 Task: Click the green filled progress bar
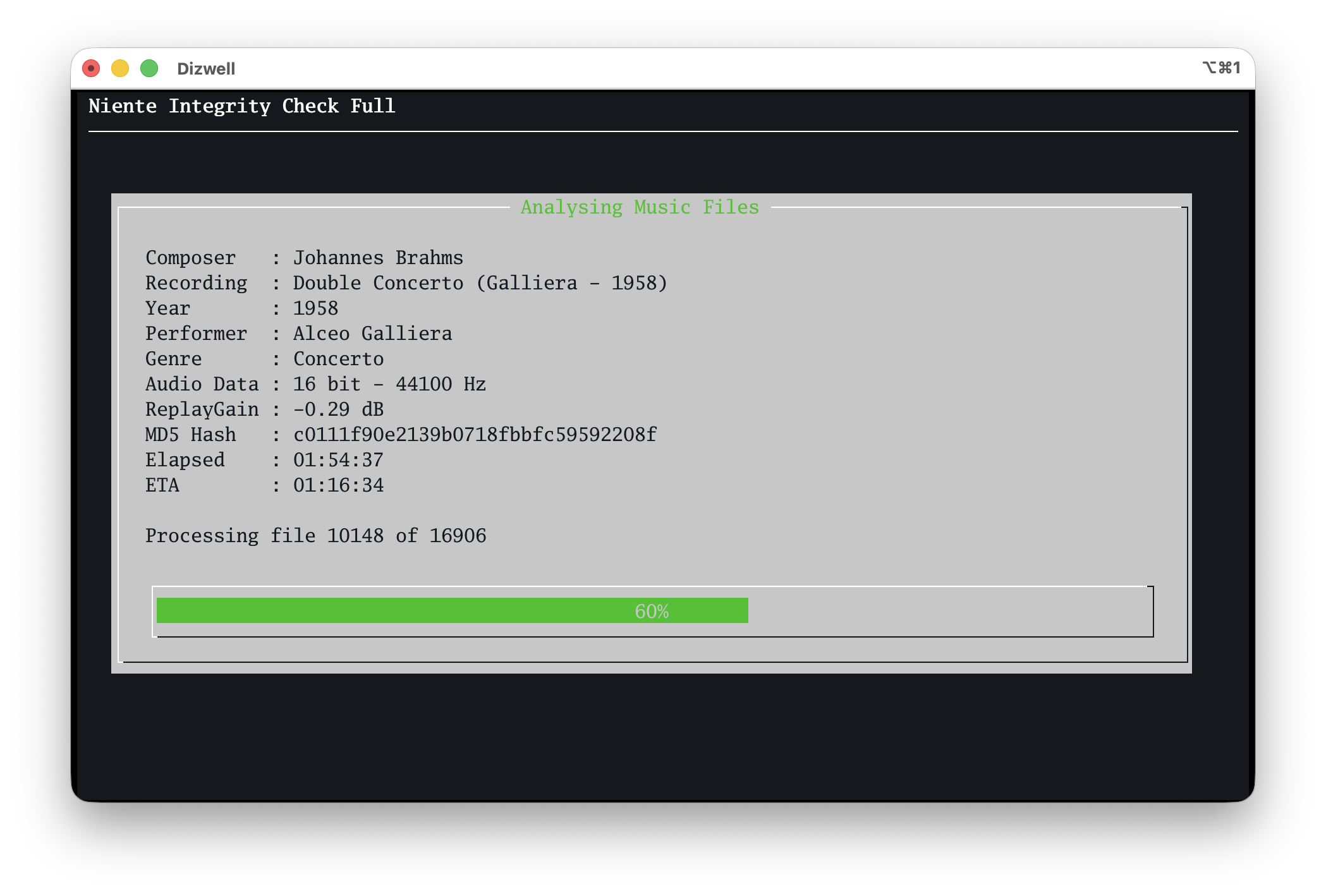click(392, 610)
